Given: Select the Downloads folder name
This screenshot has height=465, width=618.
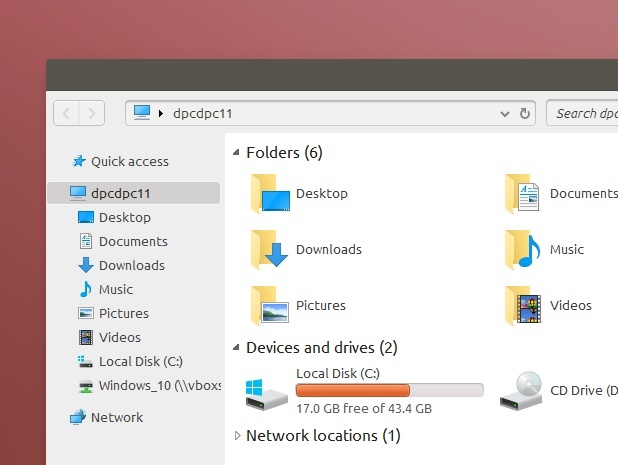Looking at the screenshot, I should (329, 249).
